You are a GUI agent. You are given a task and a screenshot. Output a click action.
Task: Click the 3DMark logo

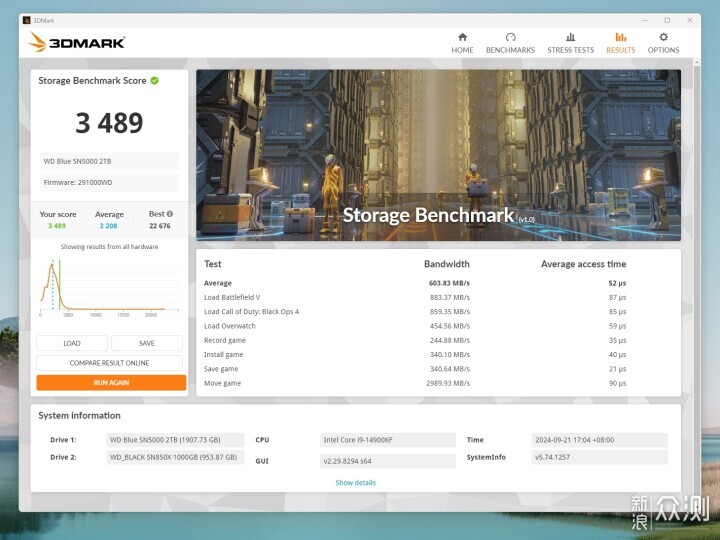coord(76,42)
